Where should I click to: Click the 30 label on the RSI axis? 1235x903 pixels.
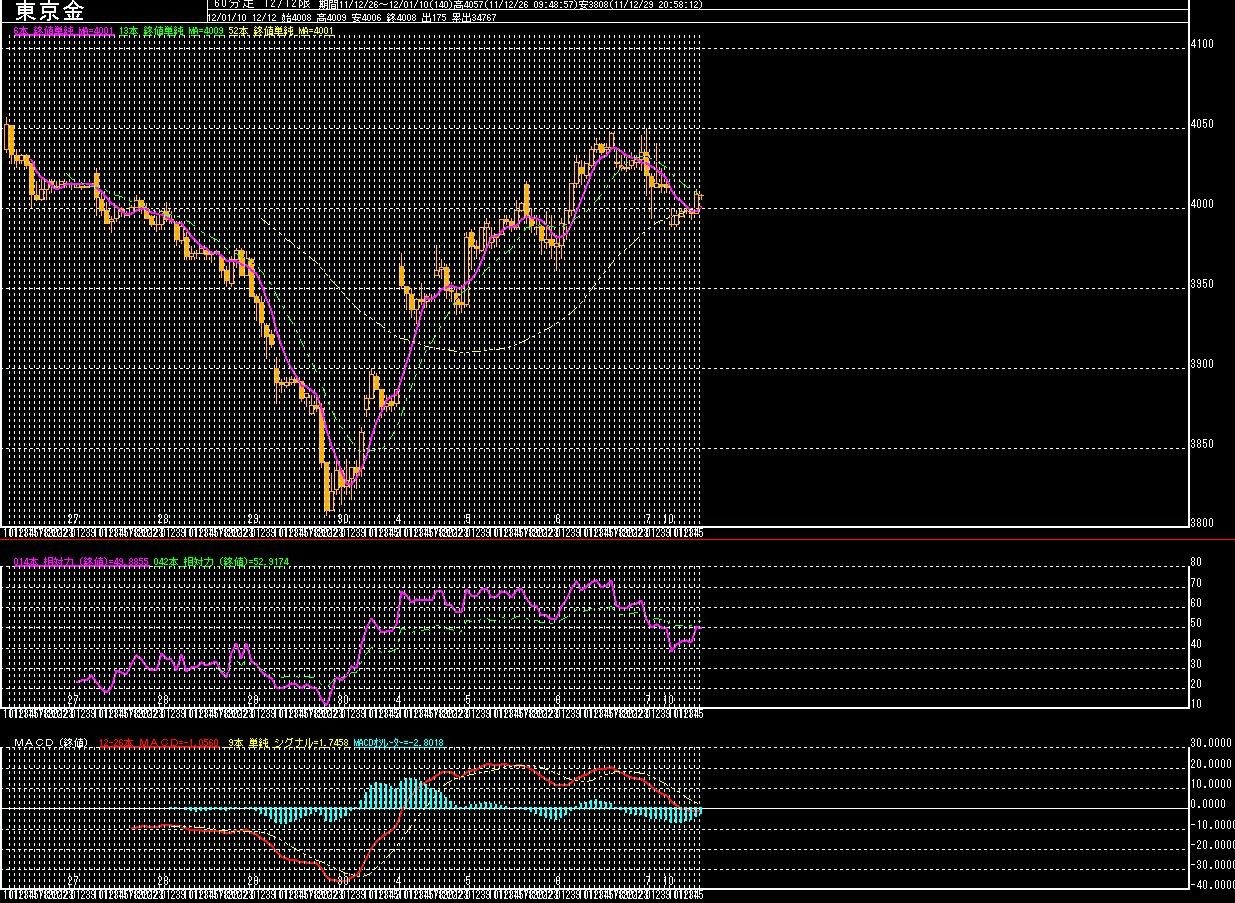tap(1197, 665)
